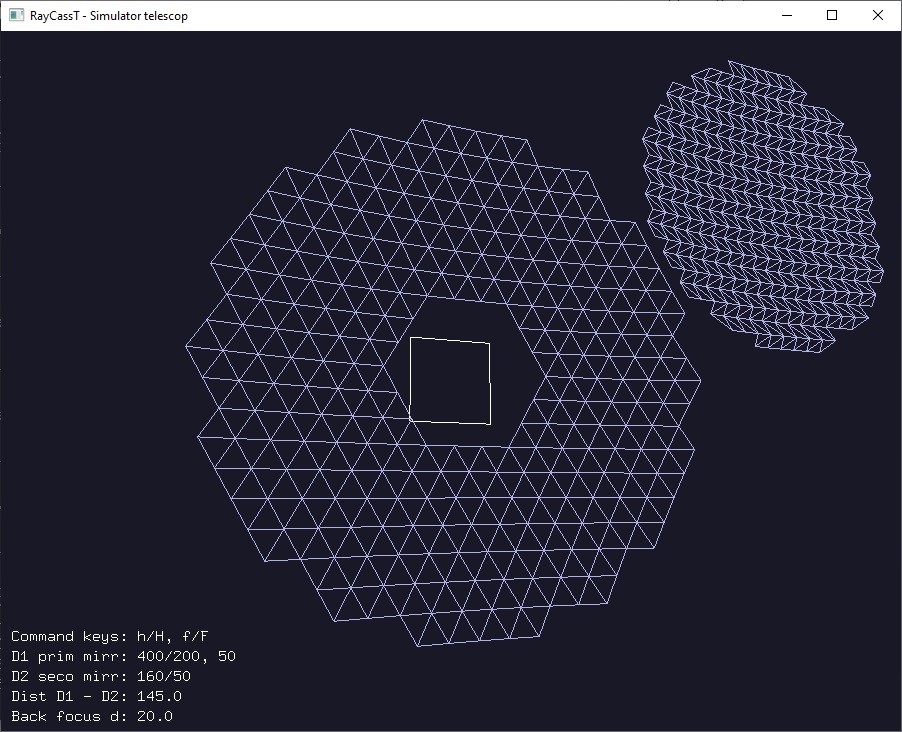Click the RayCassT app icon in title bar
The height and width of the screenshot is (732, 902).
click(x=17, y=16)
